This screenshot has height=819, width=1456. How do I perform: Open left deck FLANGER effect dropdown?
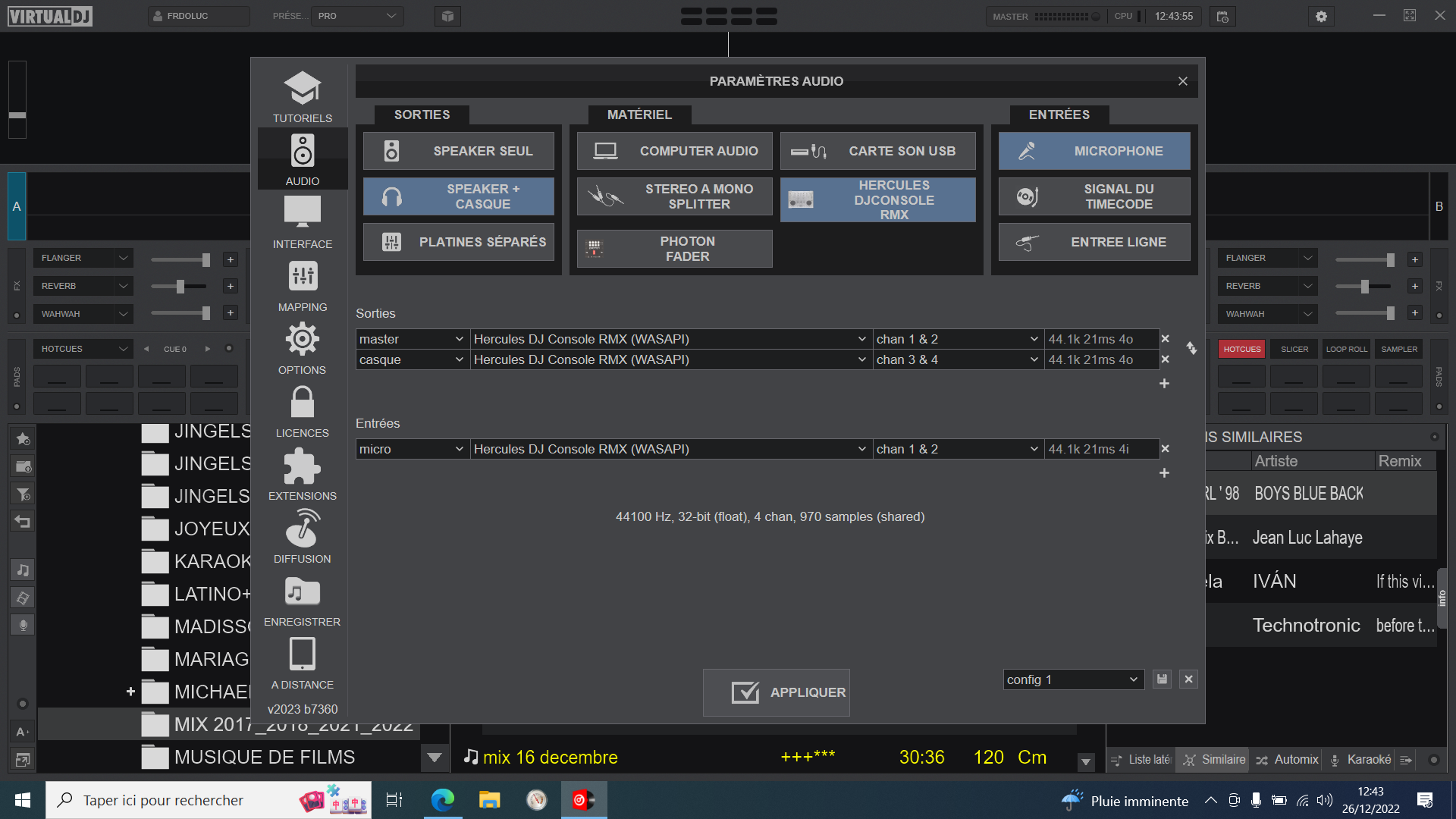(x=83, y=258)
